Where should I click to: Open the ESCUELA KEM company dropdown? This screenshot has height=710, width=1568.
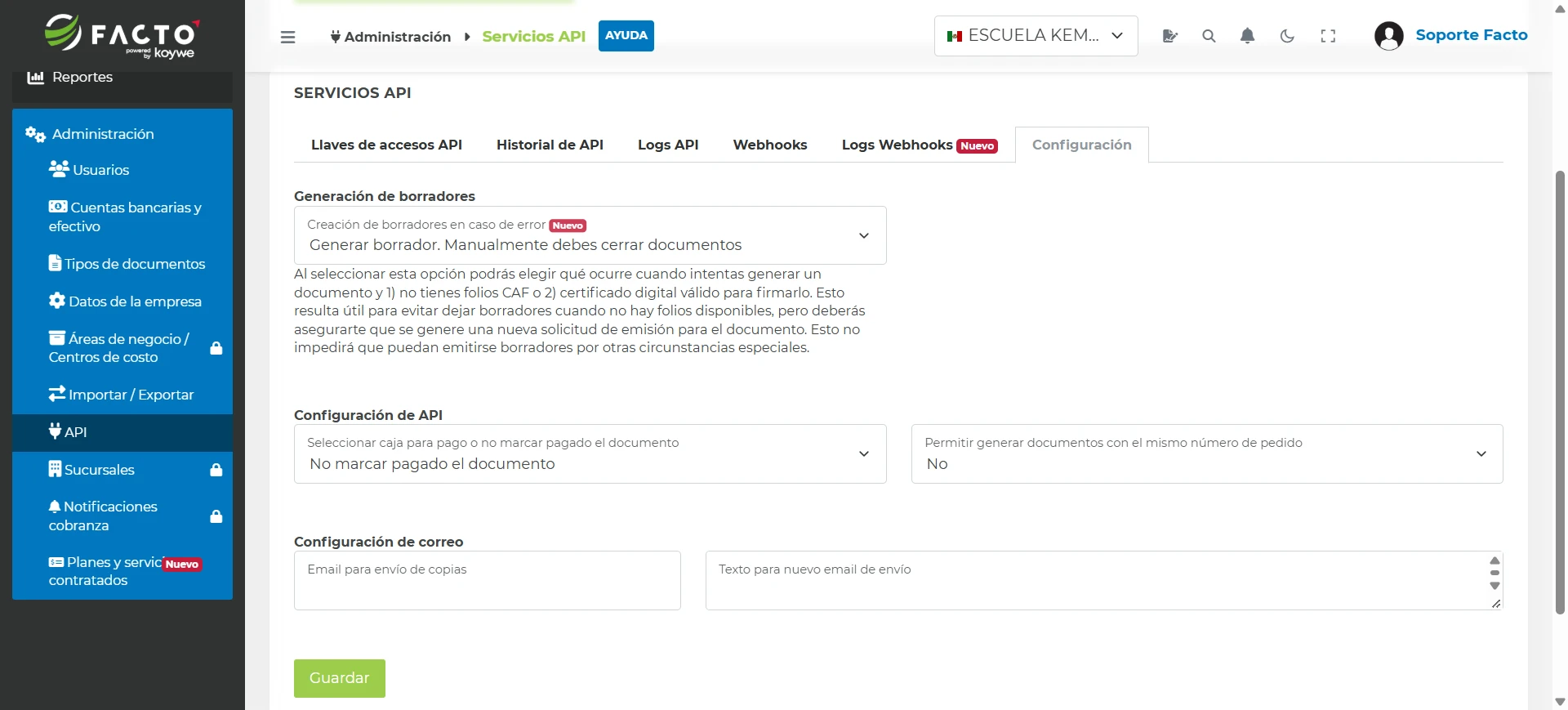coord(1036,36)
